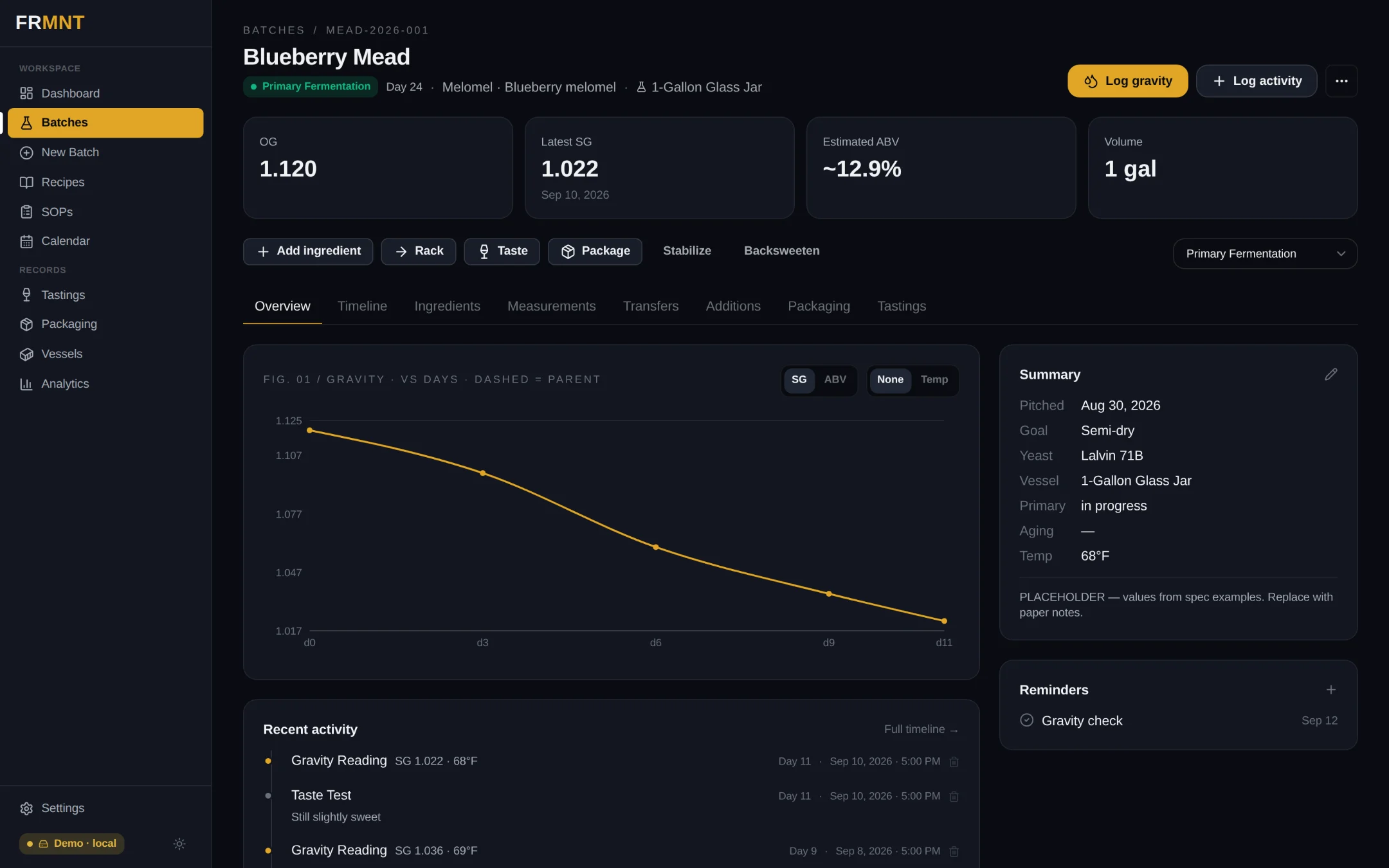Click the Dashboard grid icon in sidebar

click(26, 93)
